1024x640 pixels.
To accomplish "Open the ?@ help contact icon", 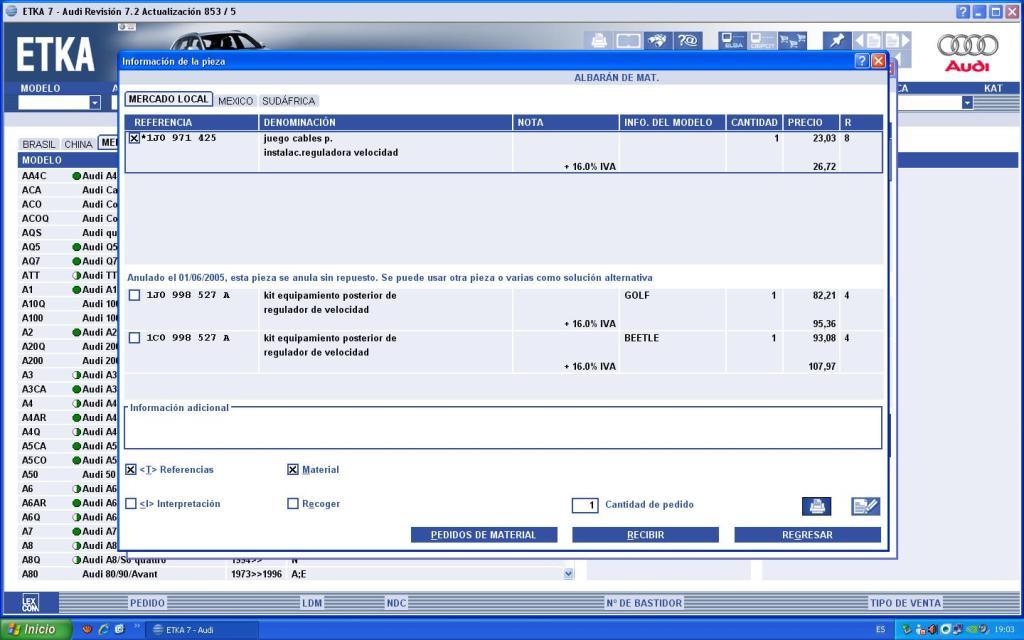I will [688, 41].
